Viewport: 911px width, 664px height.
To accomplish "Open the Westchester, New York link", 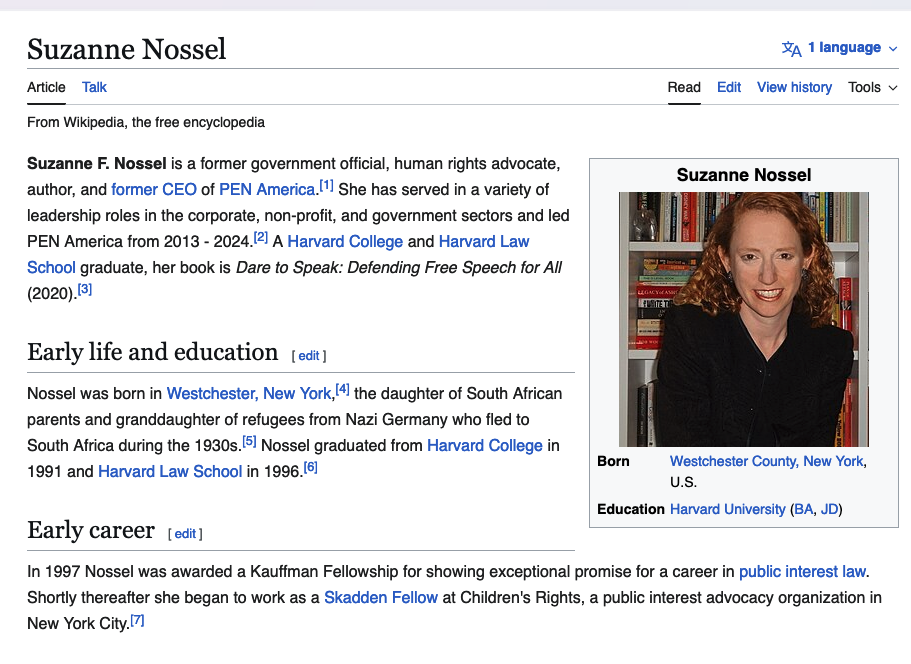I will pyautogui.click(x=249, y=393).
